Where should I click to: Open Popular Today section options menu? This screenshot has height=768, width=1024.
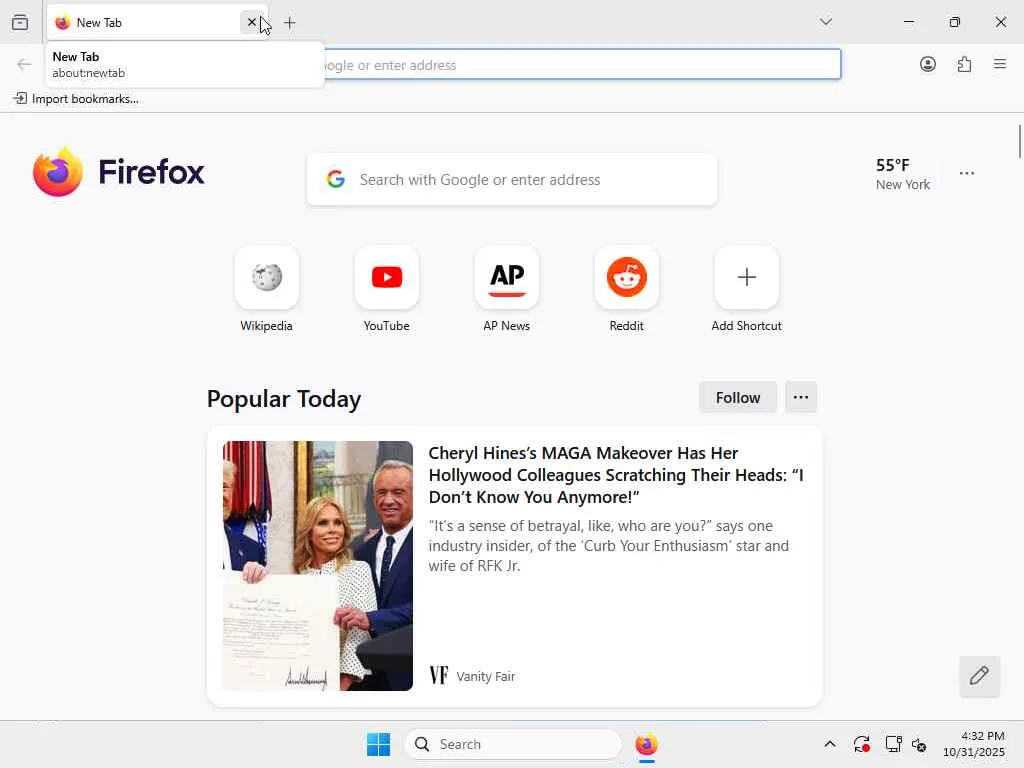801,397
